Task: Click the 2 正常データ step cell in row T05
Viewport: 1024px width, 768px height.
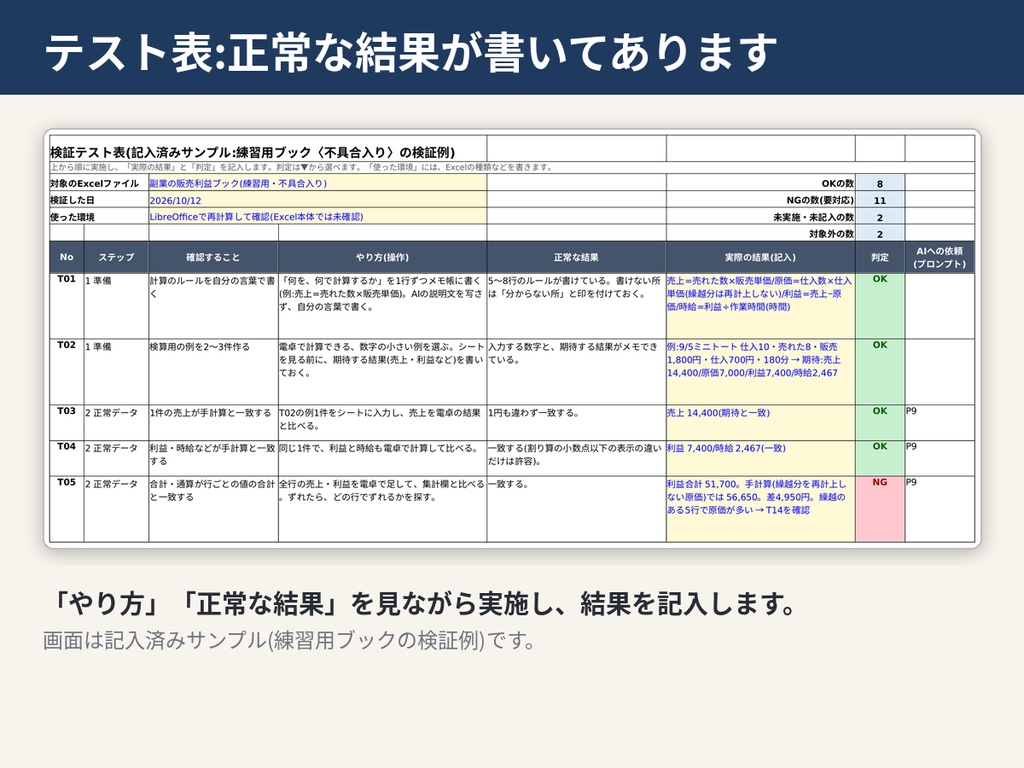Action: pyautogui.click(x=116, y=509)
